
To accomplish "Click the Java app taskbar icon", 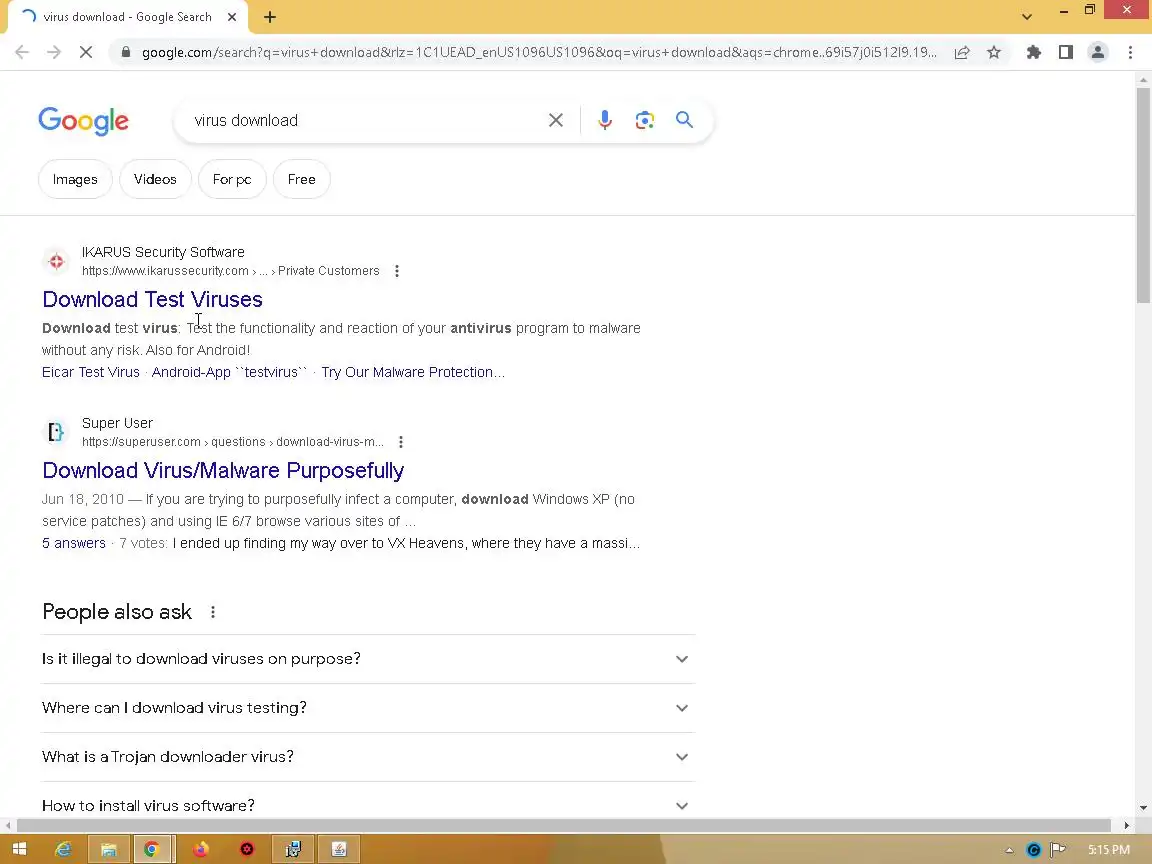I will click(339, 849).
